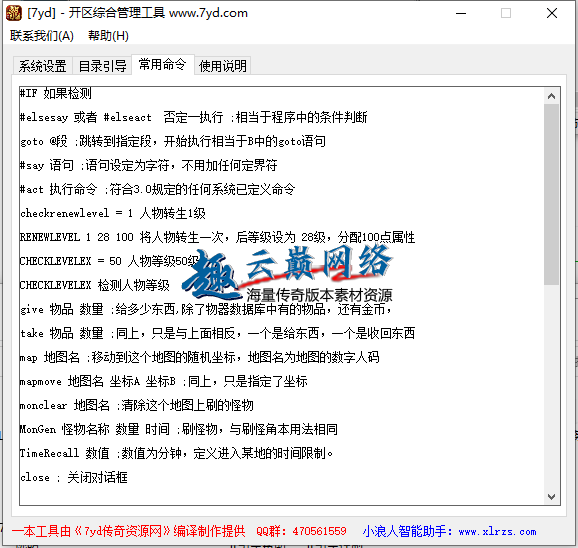Click scrollbar track below the thumb
The width and height of the screenshot is (578, 548).
point(551,387)
